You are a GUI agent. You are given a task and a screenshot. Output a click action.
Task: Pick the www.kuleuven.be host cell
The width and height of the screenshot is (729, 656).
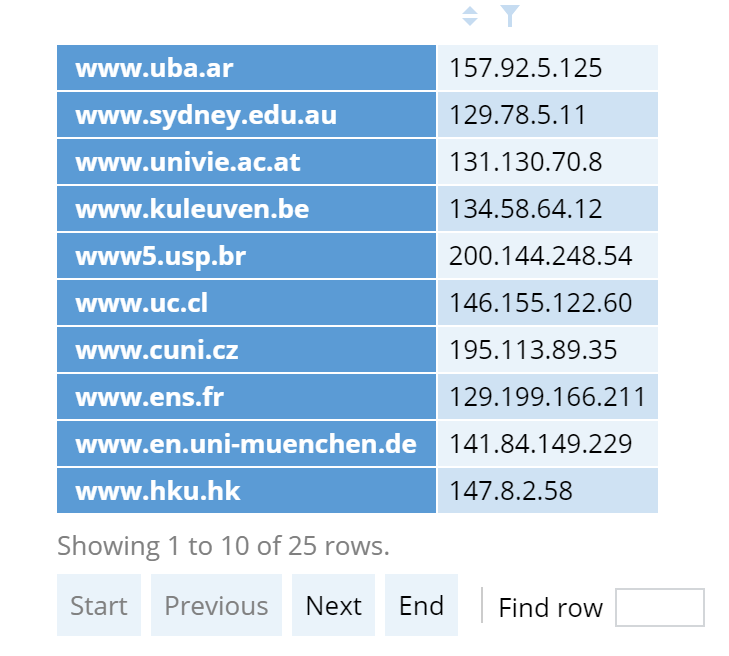(246, 209)
